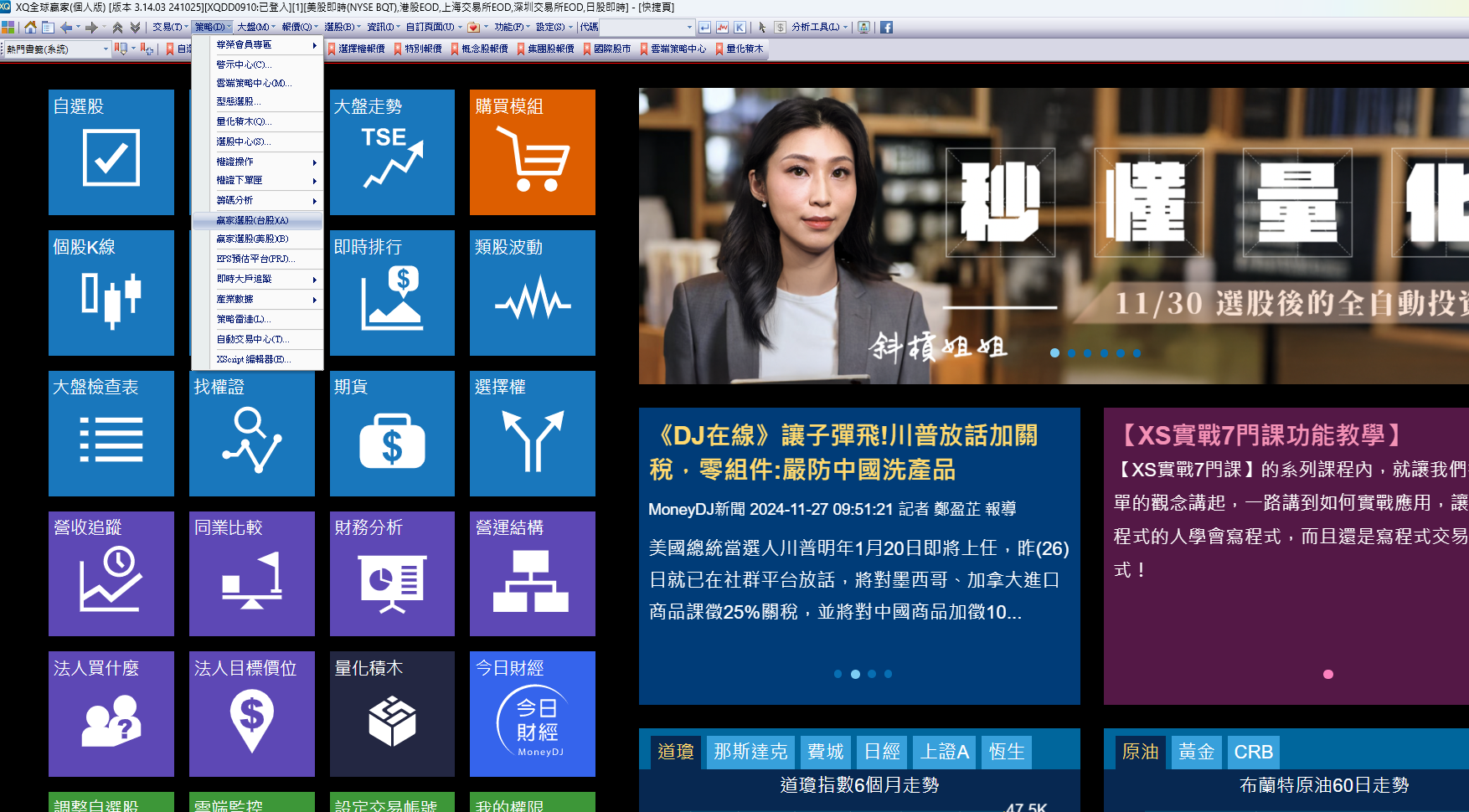Switch to the 那斯達克 index tab
This screenshot has height=812, width=1469.
point(750,752)
